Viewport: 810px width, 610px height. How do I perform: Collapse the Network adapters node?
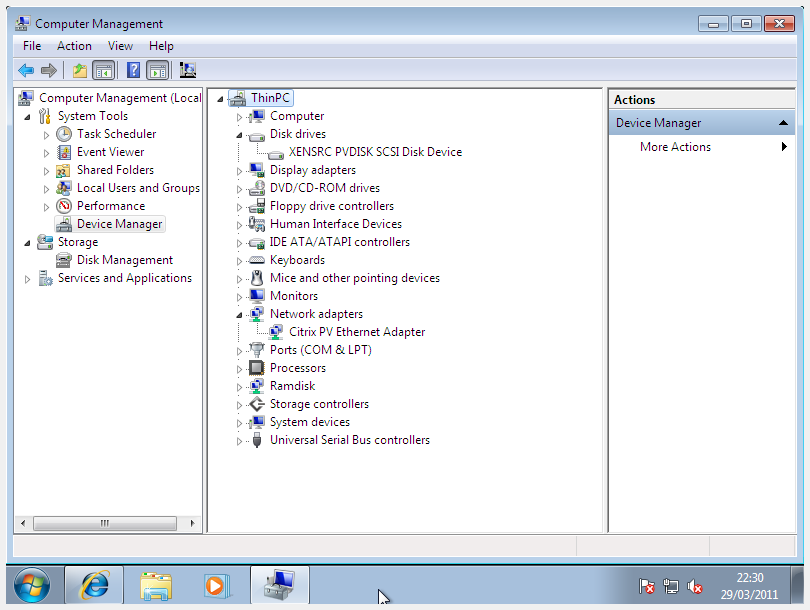point(239,314)
